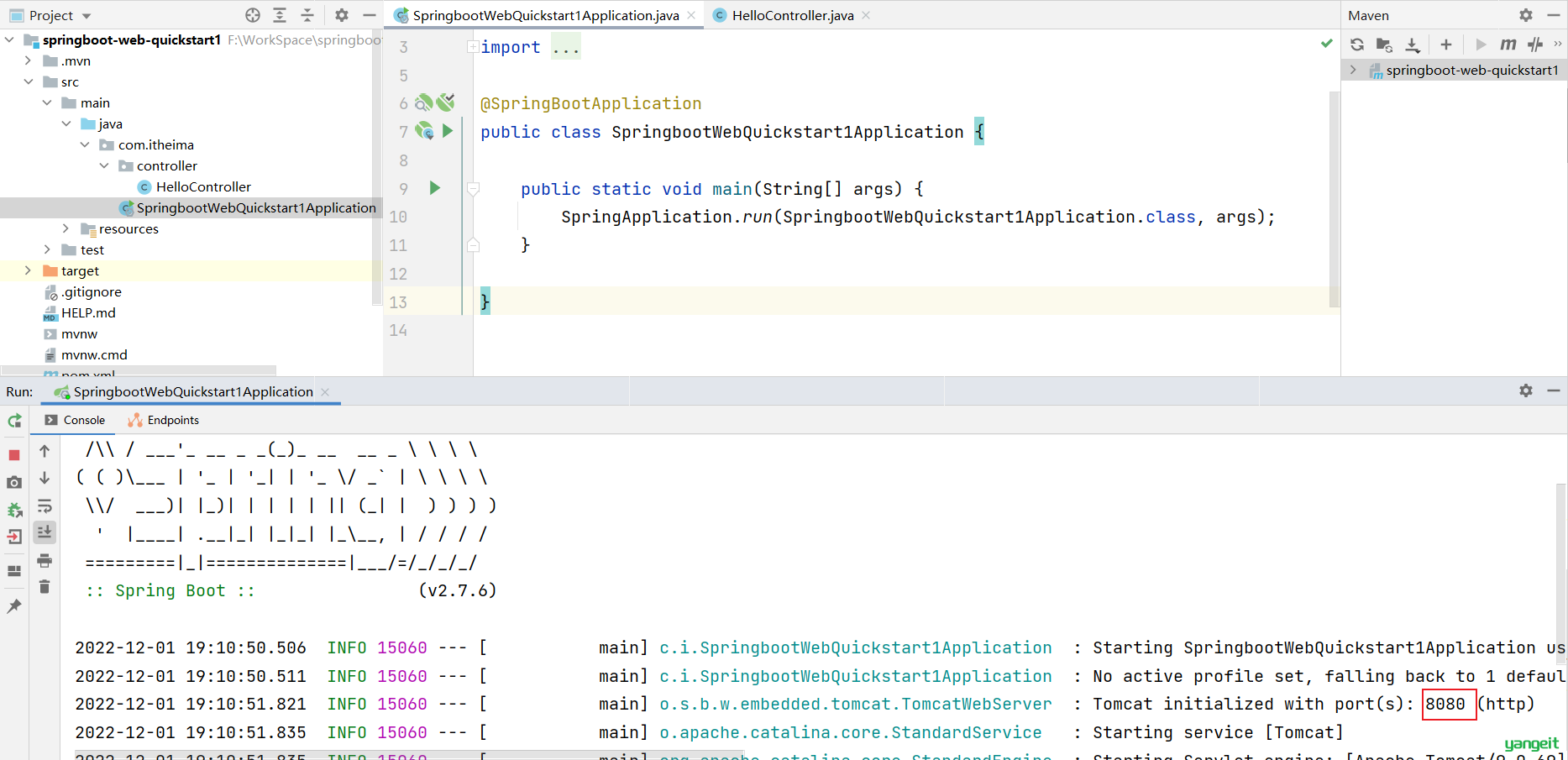Viewport: 1568px width, 760px height.
Task: Expand the folded import statement
Action: [x=473, y=47]
